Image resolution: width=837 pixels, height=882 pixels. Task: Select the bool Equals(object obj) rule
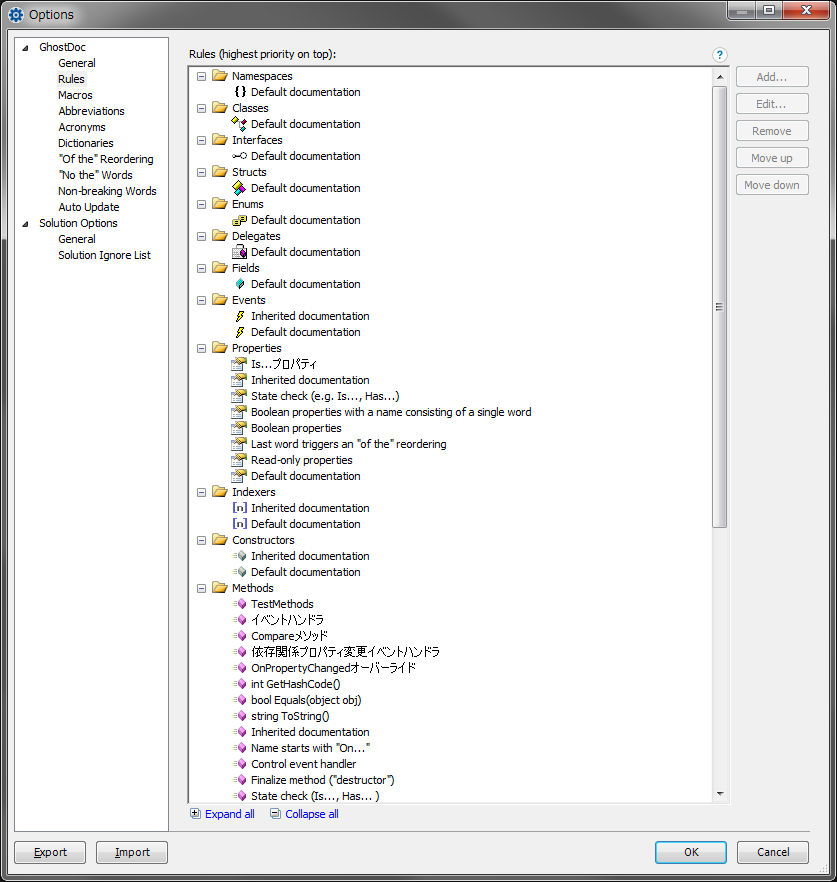click(306, 700)
